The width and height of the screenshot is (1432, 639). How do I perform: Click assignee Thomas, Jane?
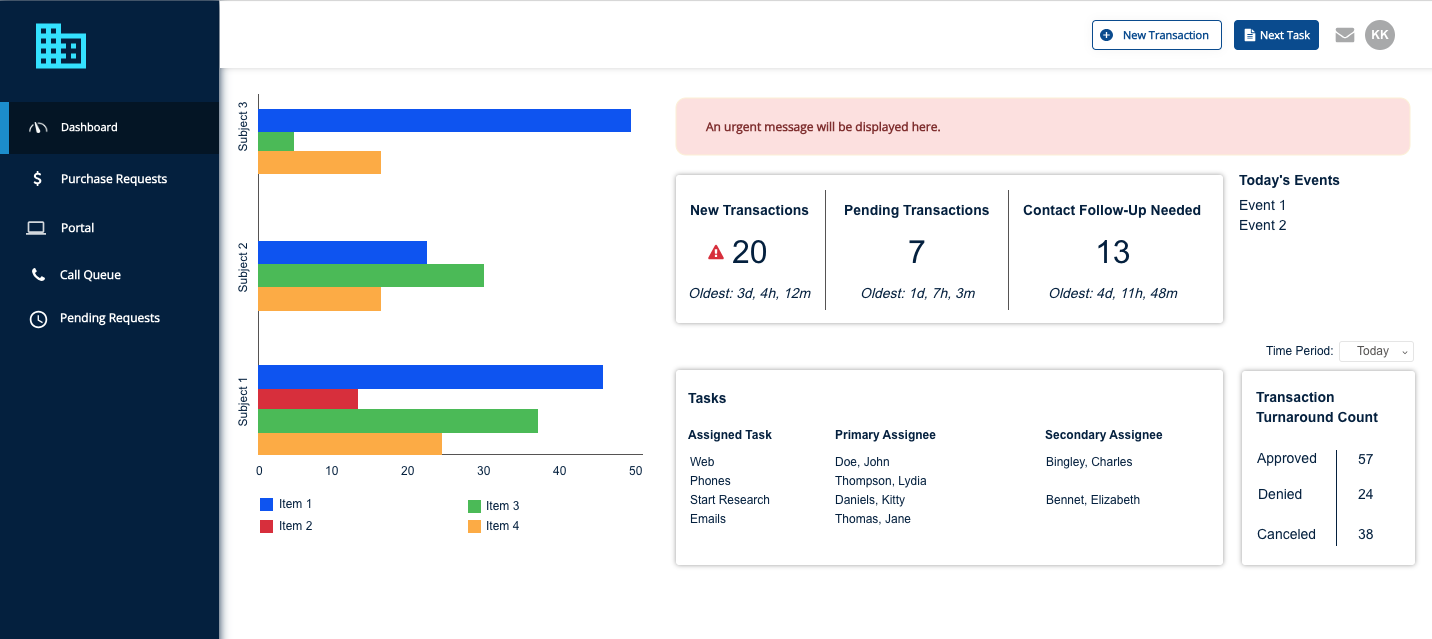[x=873, y=519]
